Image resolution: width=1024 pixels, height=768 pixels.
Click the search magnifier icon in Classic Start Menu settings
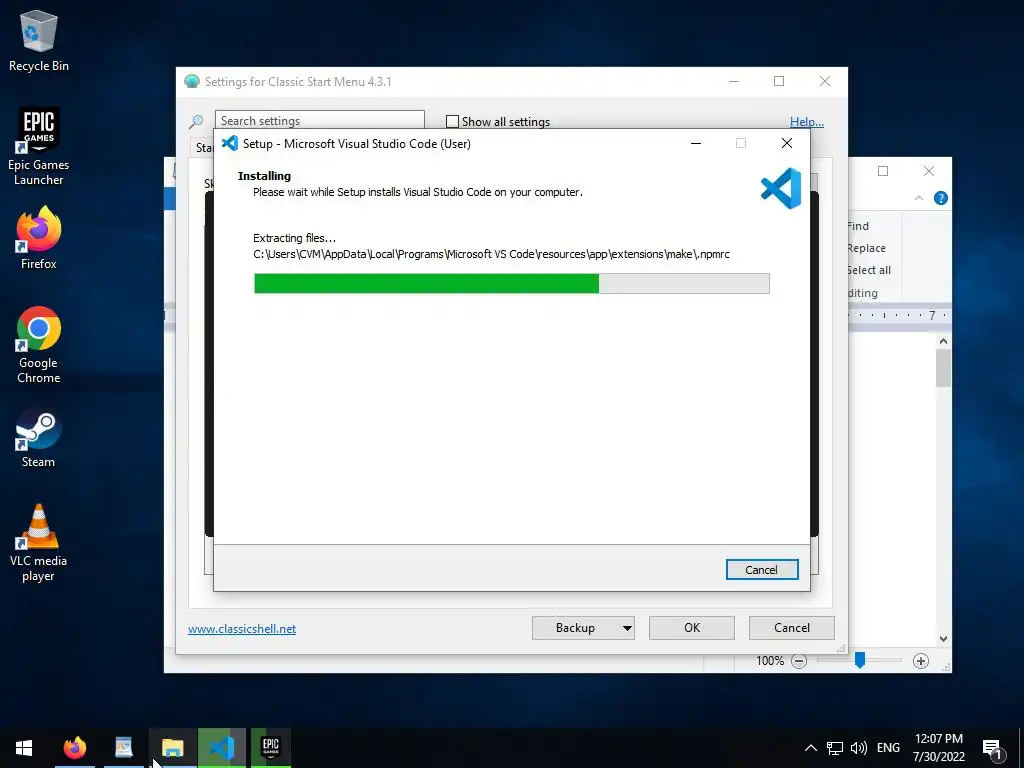[x=196, y=121]
